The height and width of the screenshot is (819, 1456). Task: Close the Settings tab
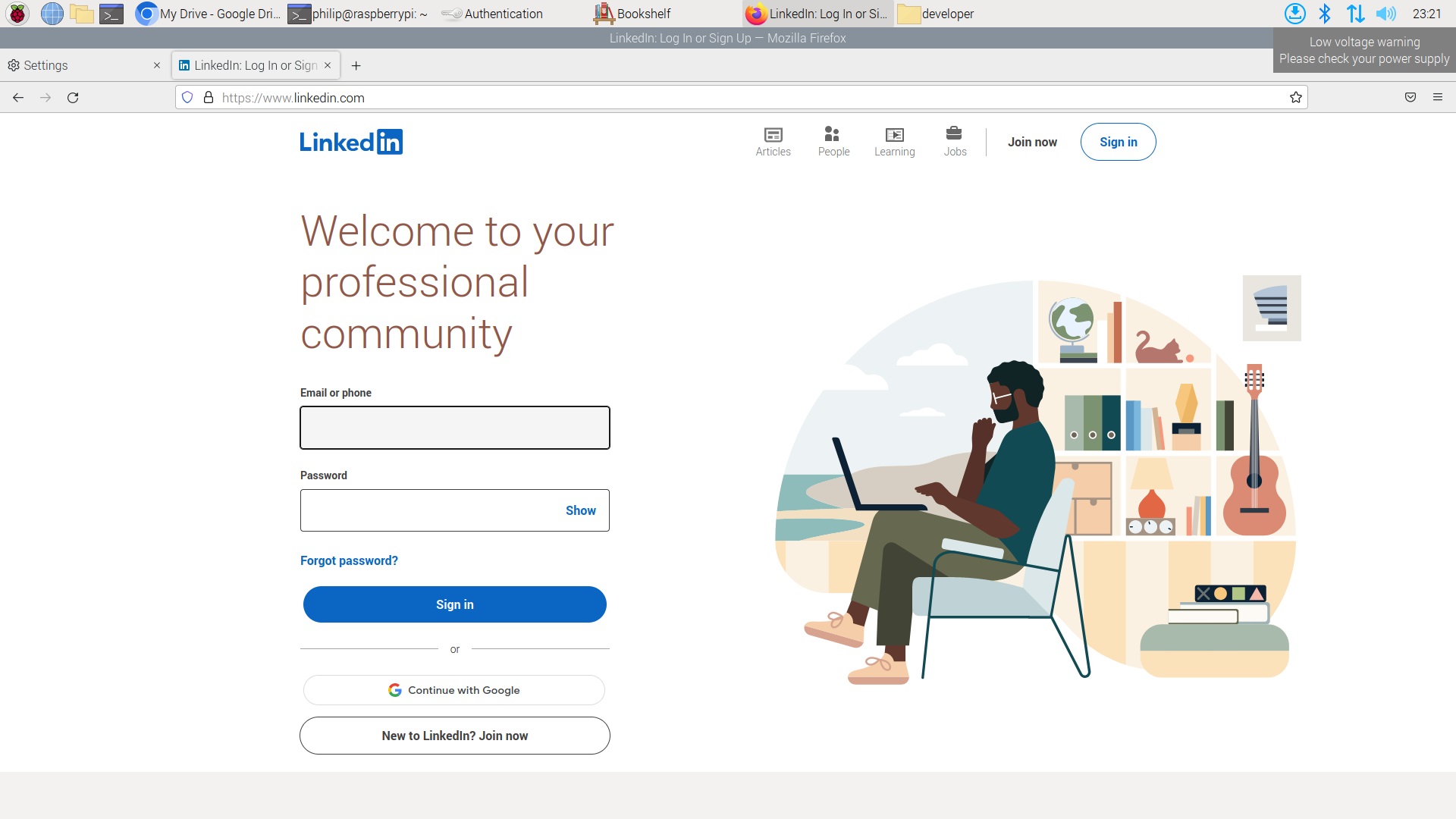click(157, 65)
